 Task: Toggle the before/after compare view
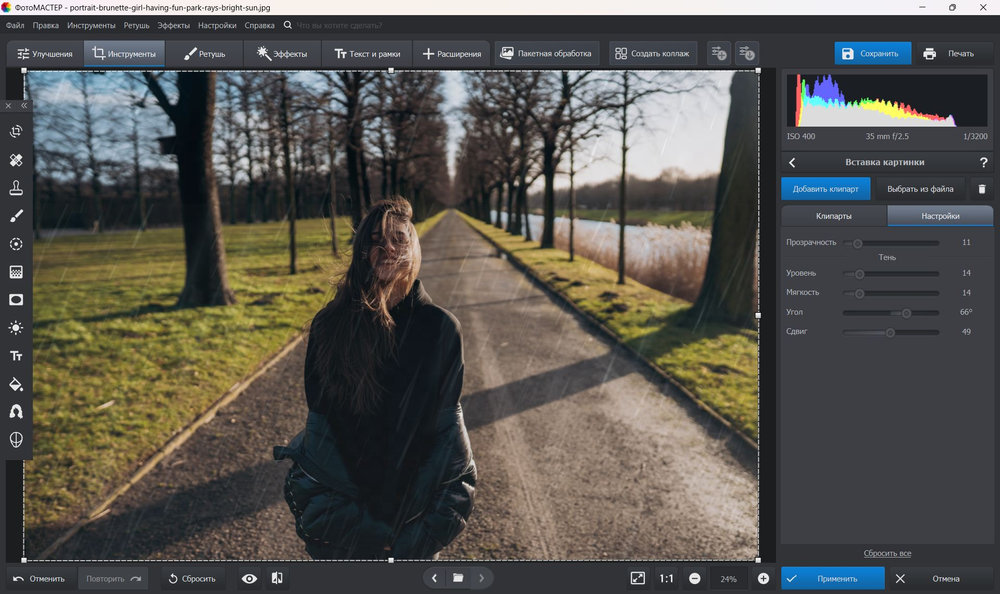[277, 578]
